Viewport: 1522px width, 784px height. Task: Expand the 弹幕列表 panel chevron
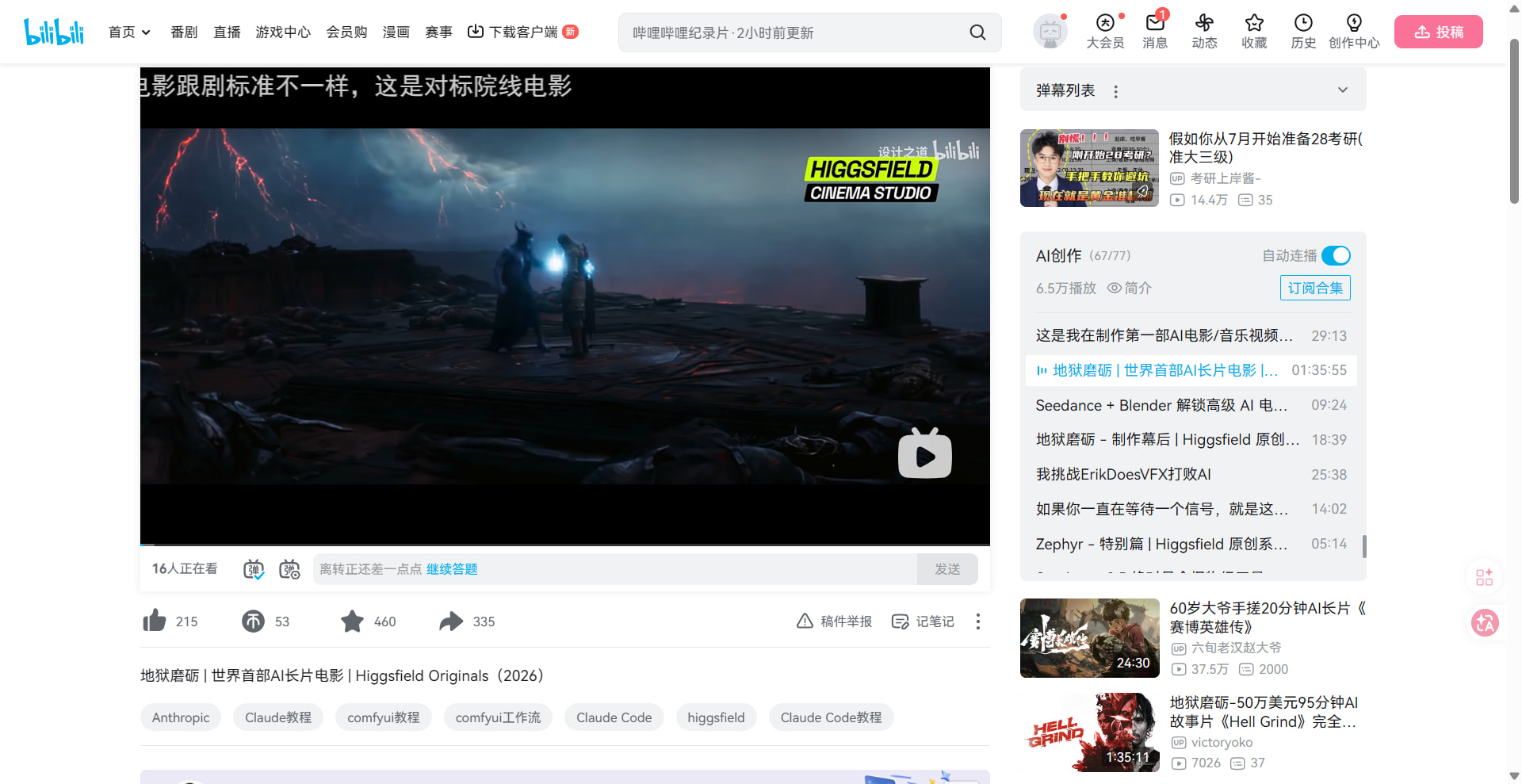tap(1343, 90)
